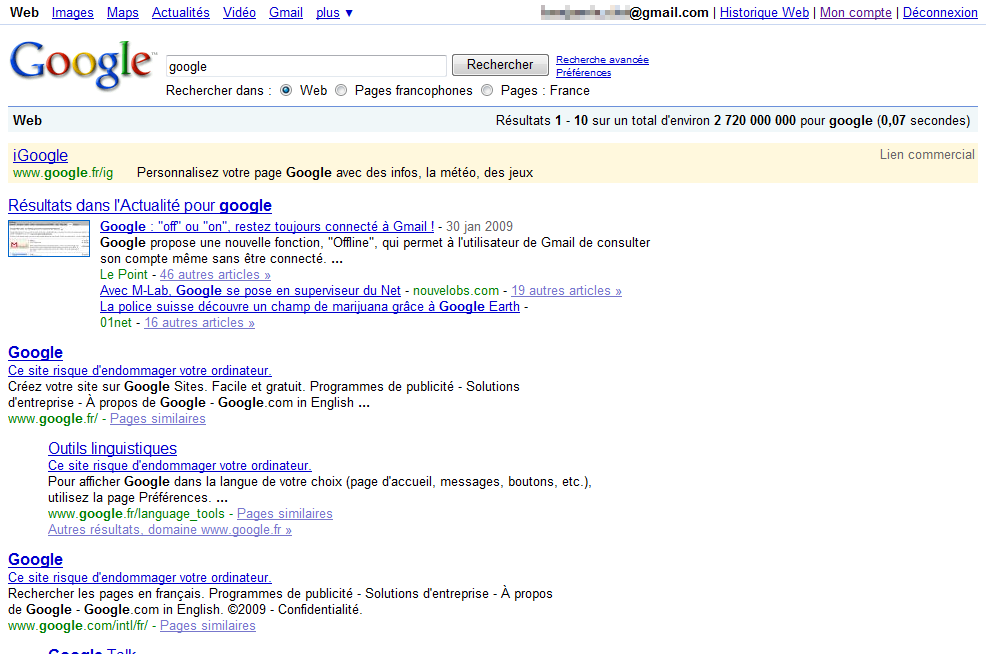Expand Autres résultats, domaine www.google.fr

coord(170,530)
